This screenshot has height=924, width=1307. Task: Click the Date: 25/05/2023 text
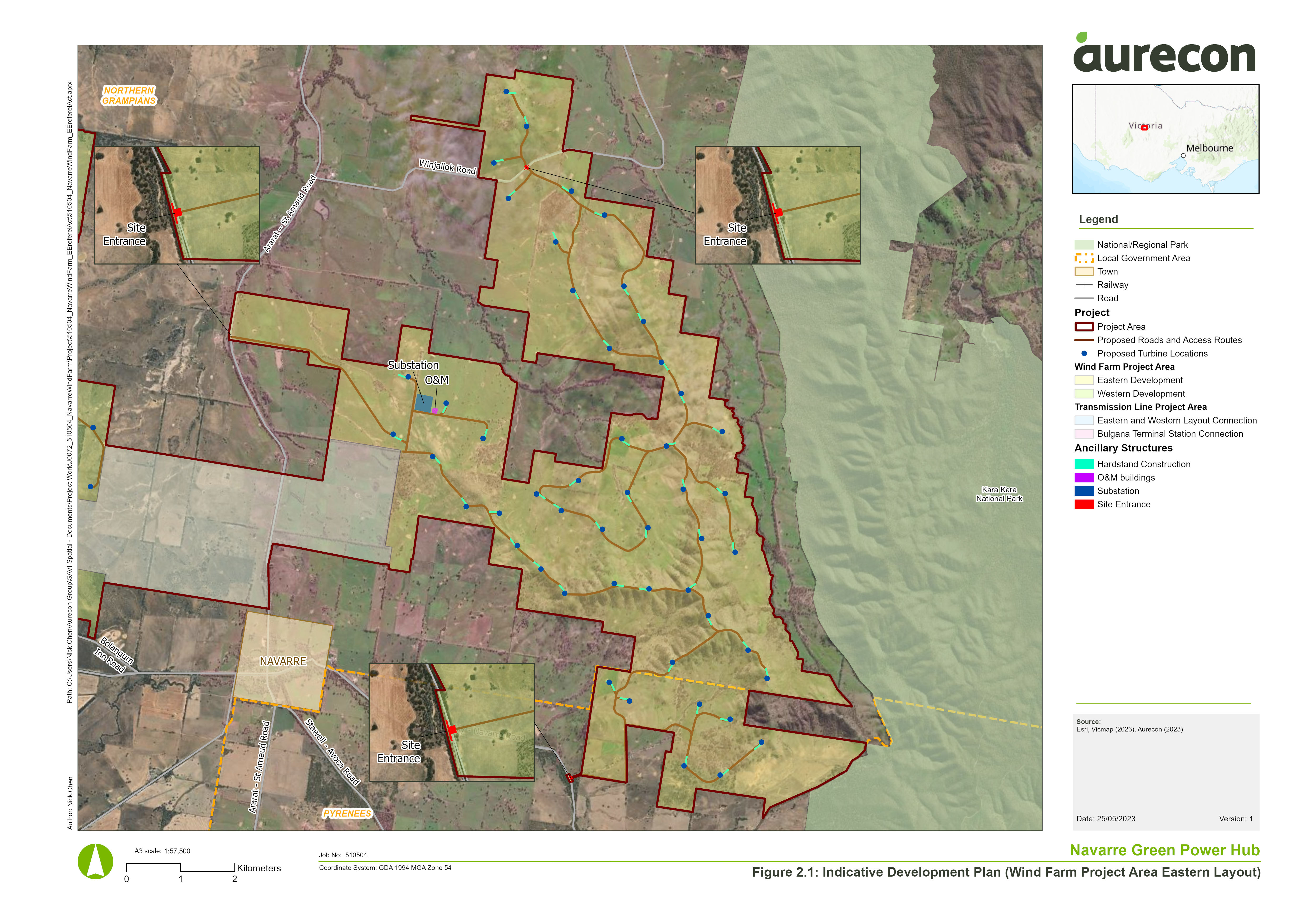[1105, 819]
